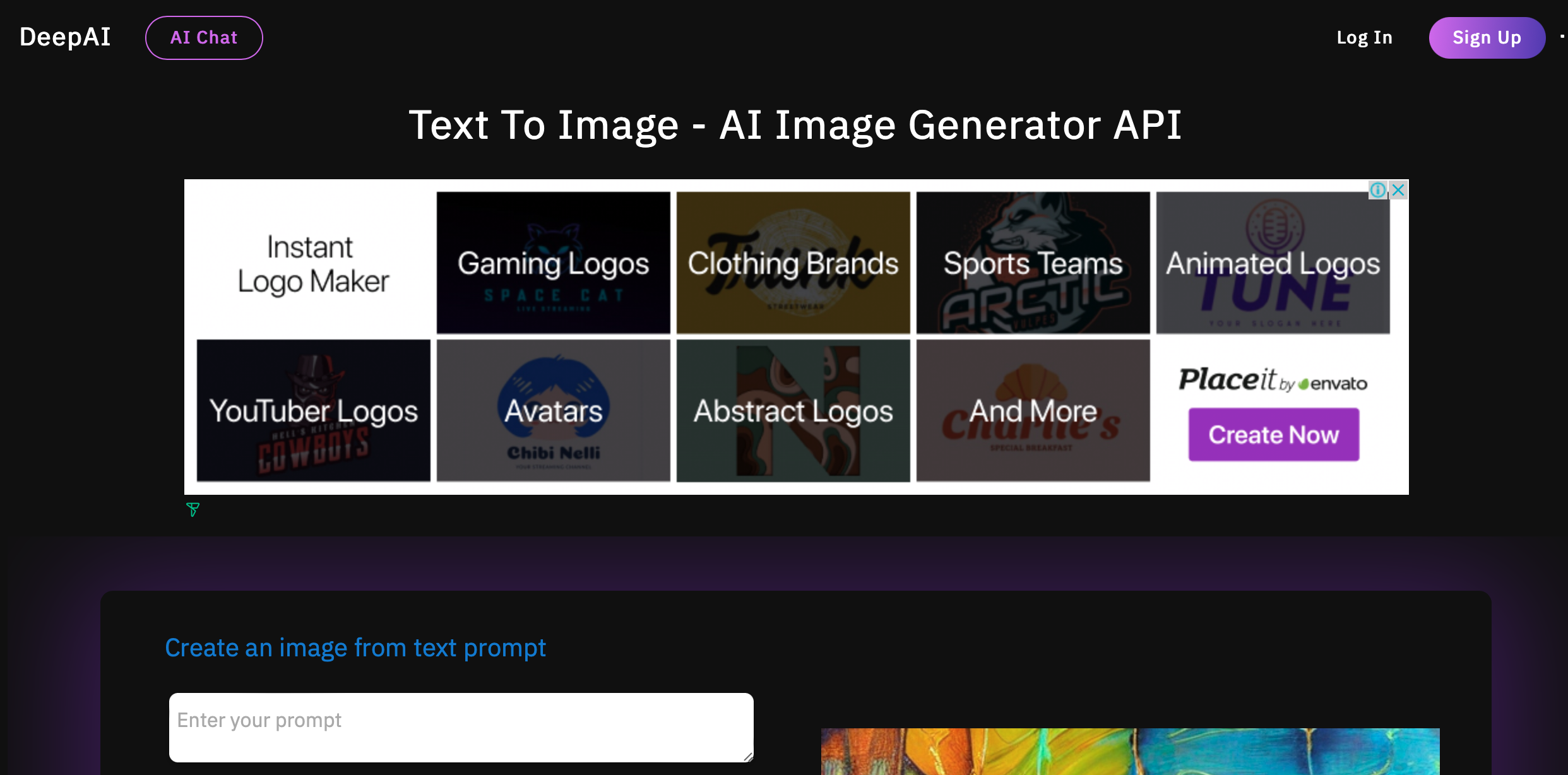
Task: Open the Abstract Logos ad tile
Action: 793,410
